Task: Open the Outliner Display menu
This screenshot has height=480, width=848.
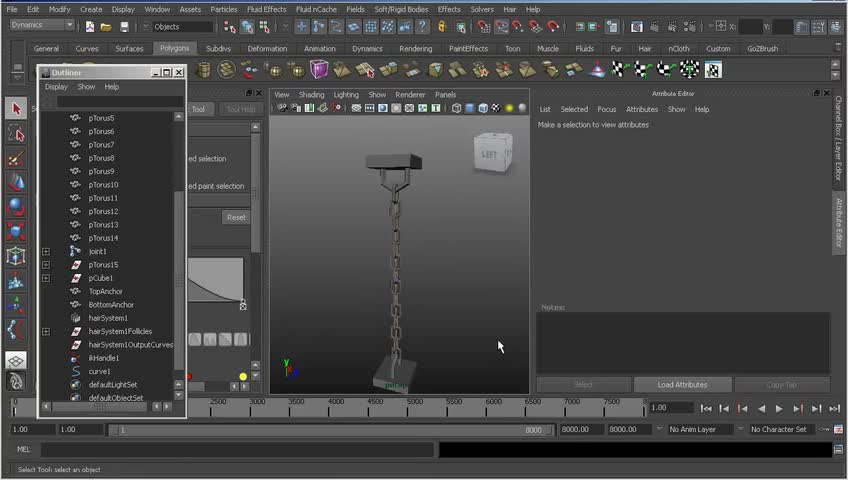Action: 56,86
